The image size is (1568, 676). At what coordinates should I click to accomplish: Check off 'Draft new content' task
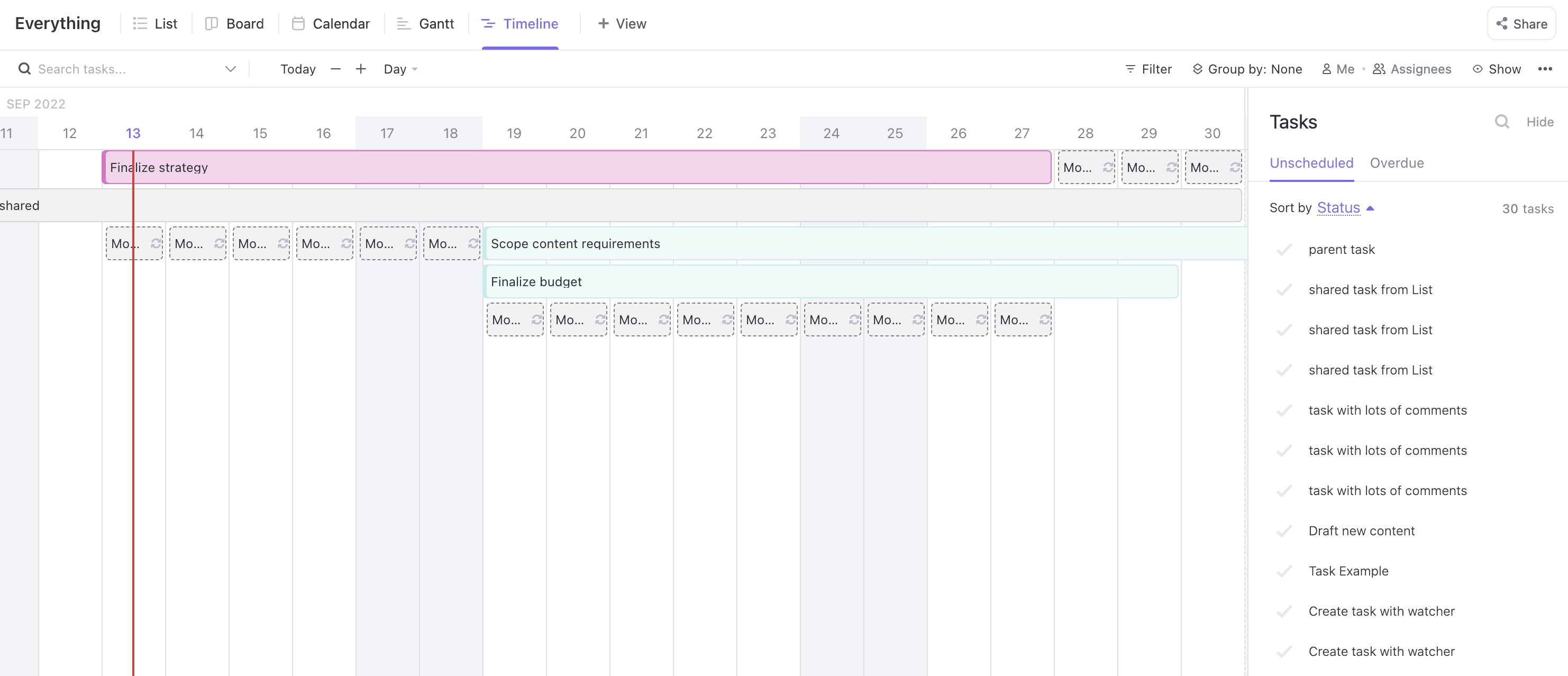point(1284,531)
